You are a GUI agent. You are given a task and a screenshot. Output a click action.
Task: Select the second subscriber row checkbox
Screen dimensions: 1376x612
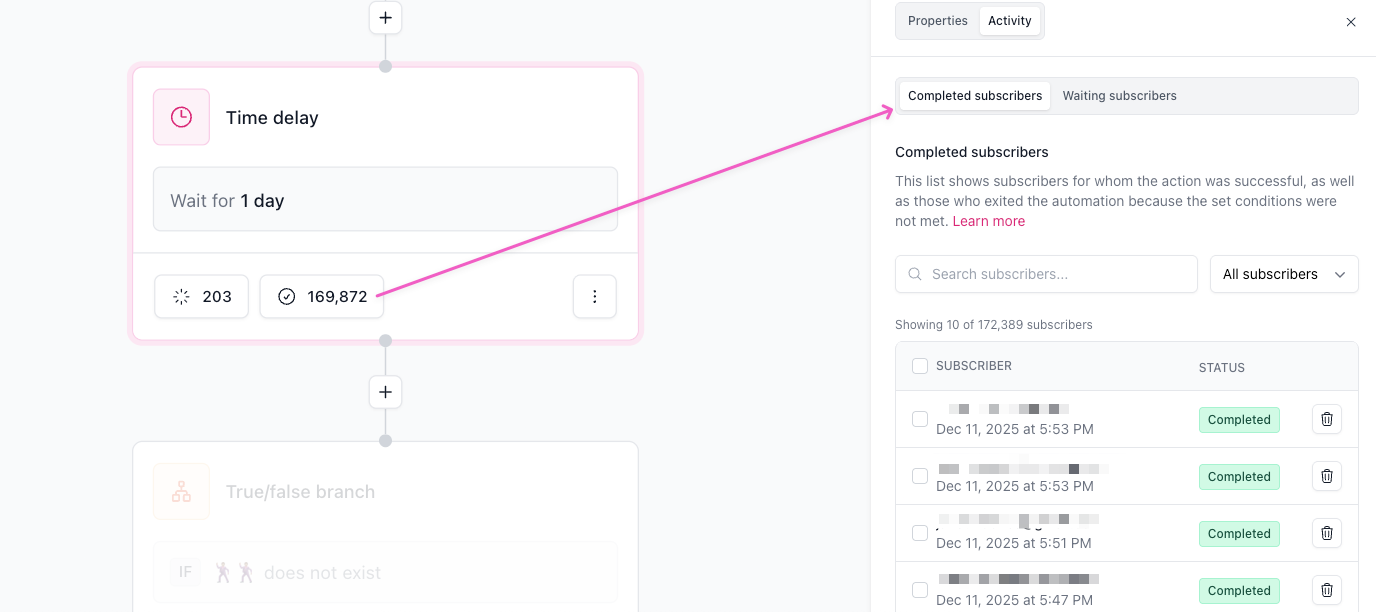pos(920,476)
